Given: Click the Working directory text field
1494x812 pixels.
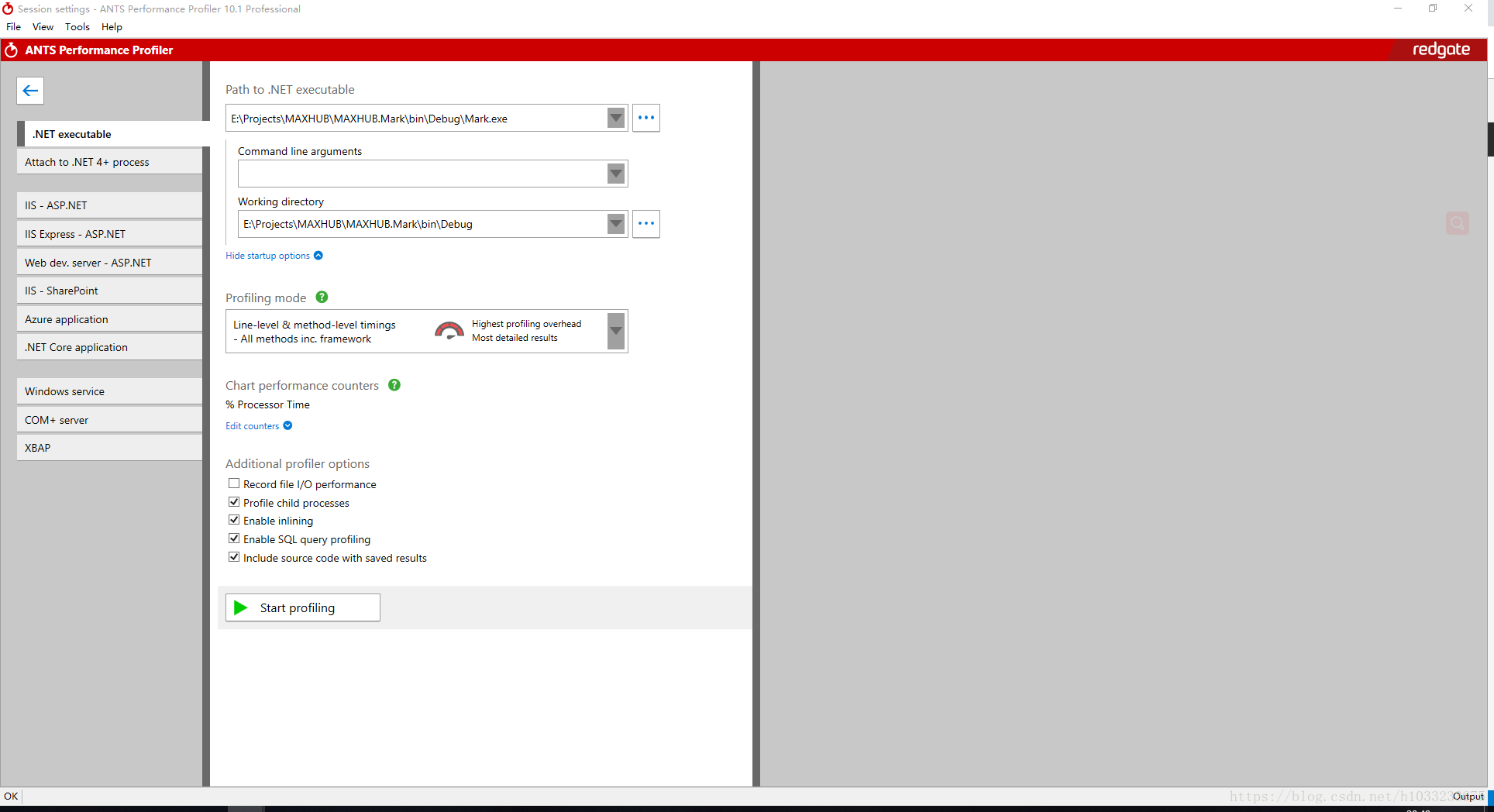Looking at the screenshot, I should (x=422, y=224).
